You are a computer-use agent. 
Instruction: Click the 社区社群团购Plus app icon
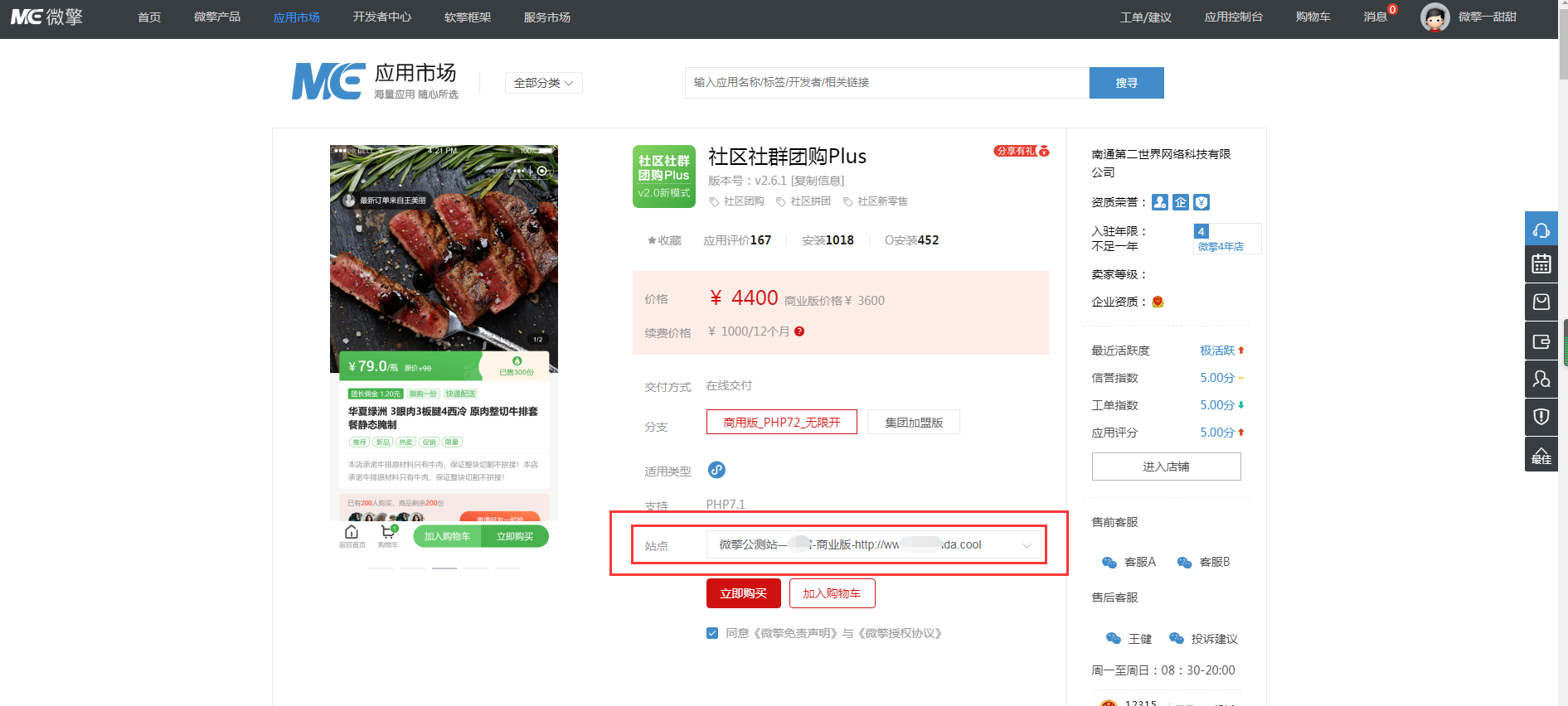click(663, 176)
